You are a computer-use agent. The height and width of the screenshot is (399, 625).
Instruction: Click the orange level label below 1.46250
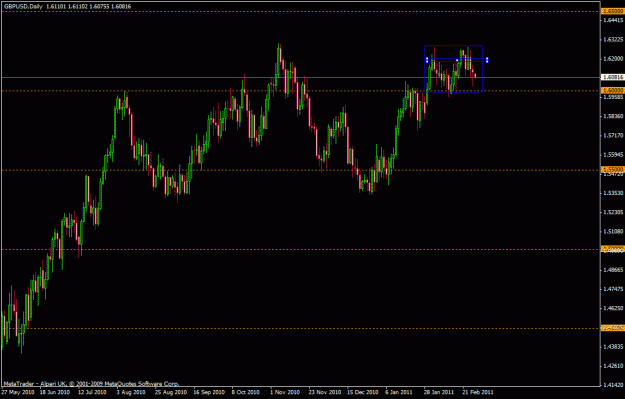(613, 328)
